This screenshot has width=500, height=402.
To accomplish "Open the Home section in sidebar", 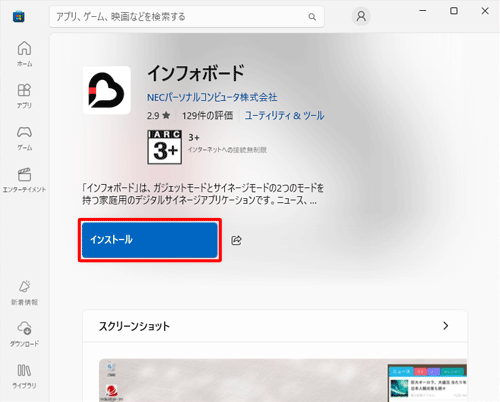I will coord(24,54).
